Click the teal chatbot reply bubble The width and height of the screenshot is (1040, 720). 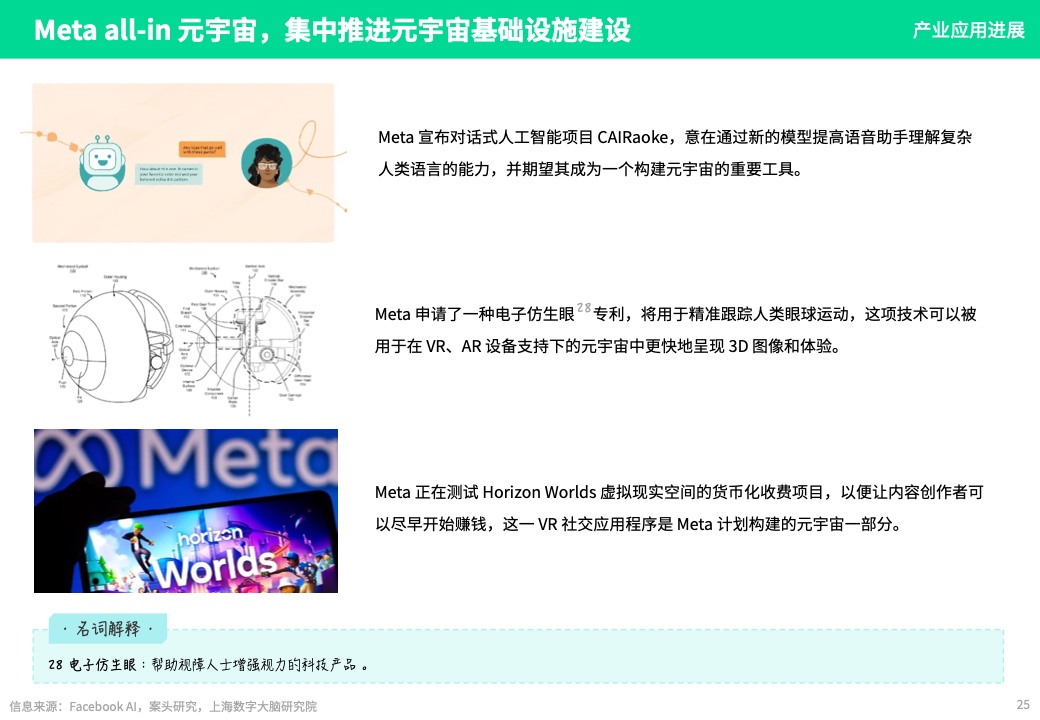click(168, 174)
